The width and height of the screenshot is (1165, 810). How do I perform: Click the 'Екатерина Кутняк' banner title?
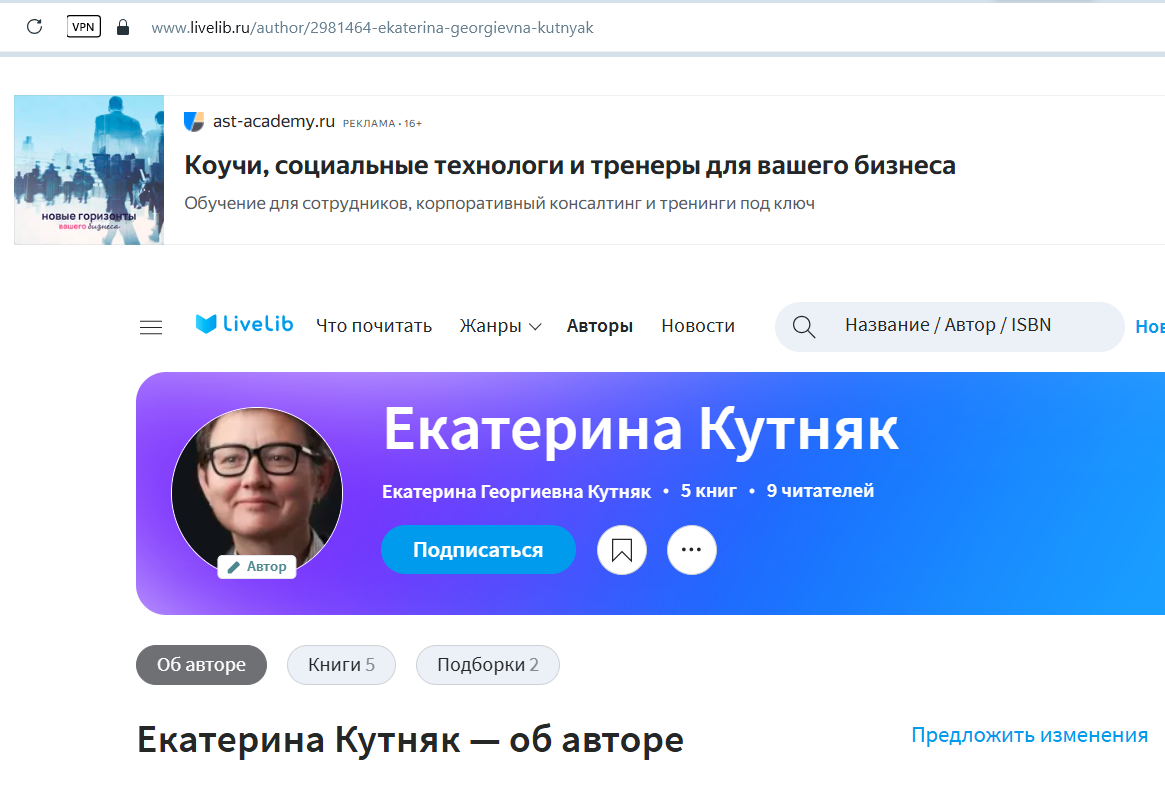pos(640,430)
